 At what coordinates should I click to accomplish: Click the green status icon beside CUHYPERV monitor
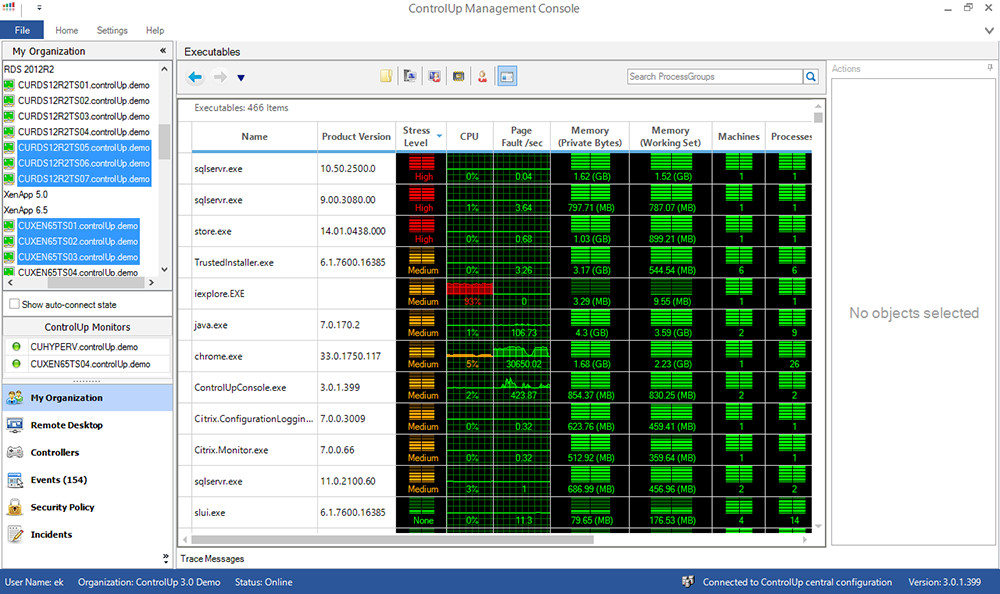pyautogui.click(x=17, y=346)
